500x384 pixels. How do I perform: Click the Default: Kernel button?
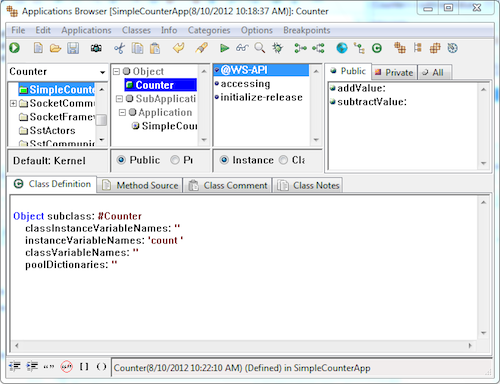coord(57,161)
